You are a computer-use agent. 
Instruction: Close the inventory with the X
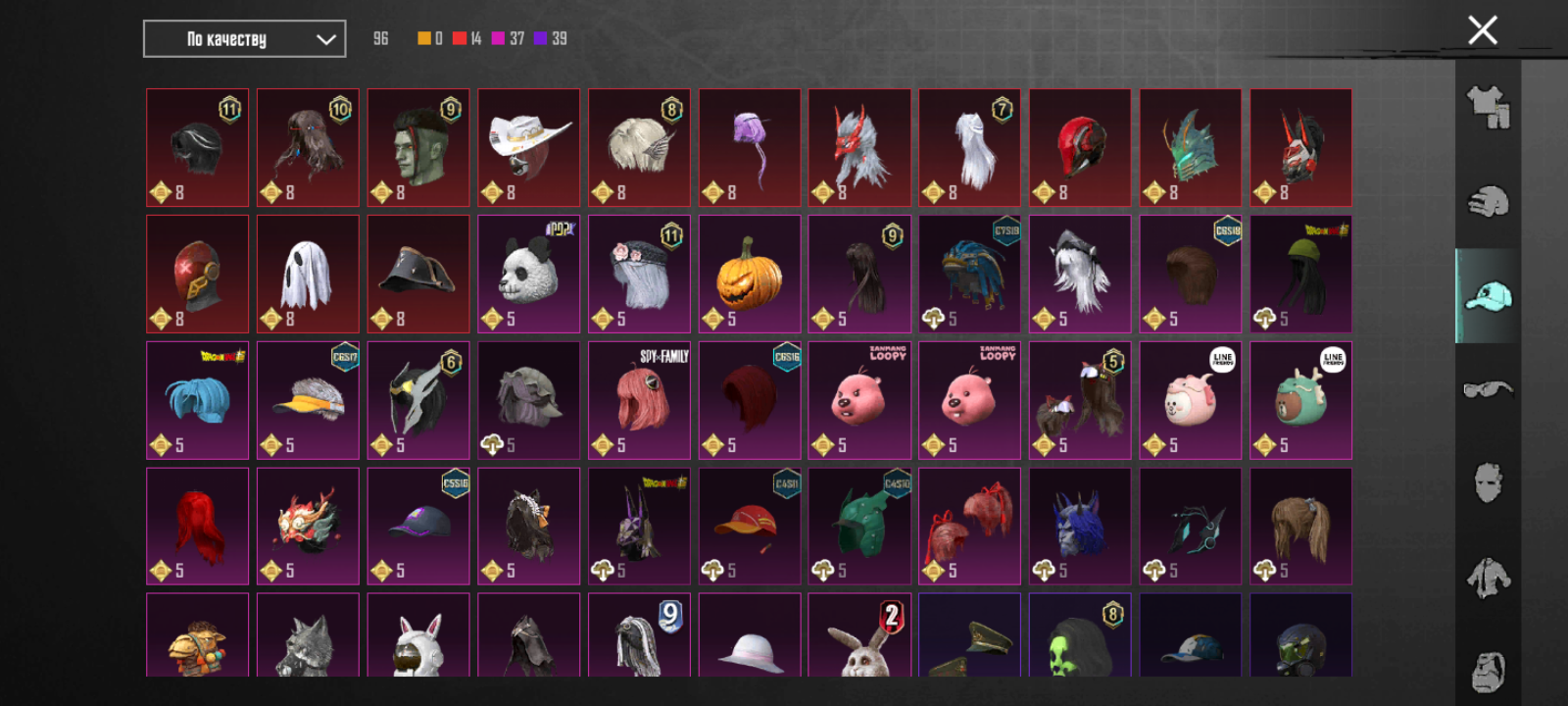tap(1483, 30)
